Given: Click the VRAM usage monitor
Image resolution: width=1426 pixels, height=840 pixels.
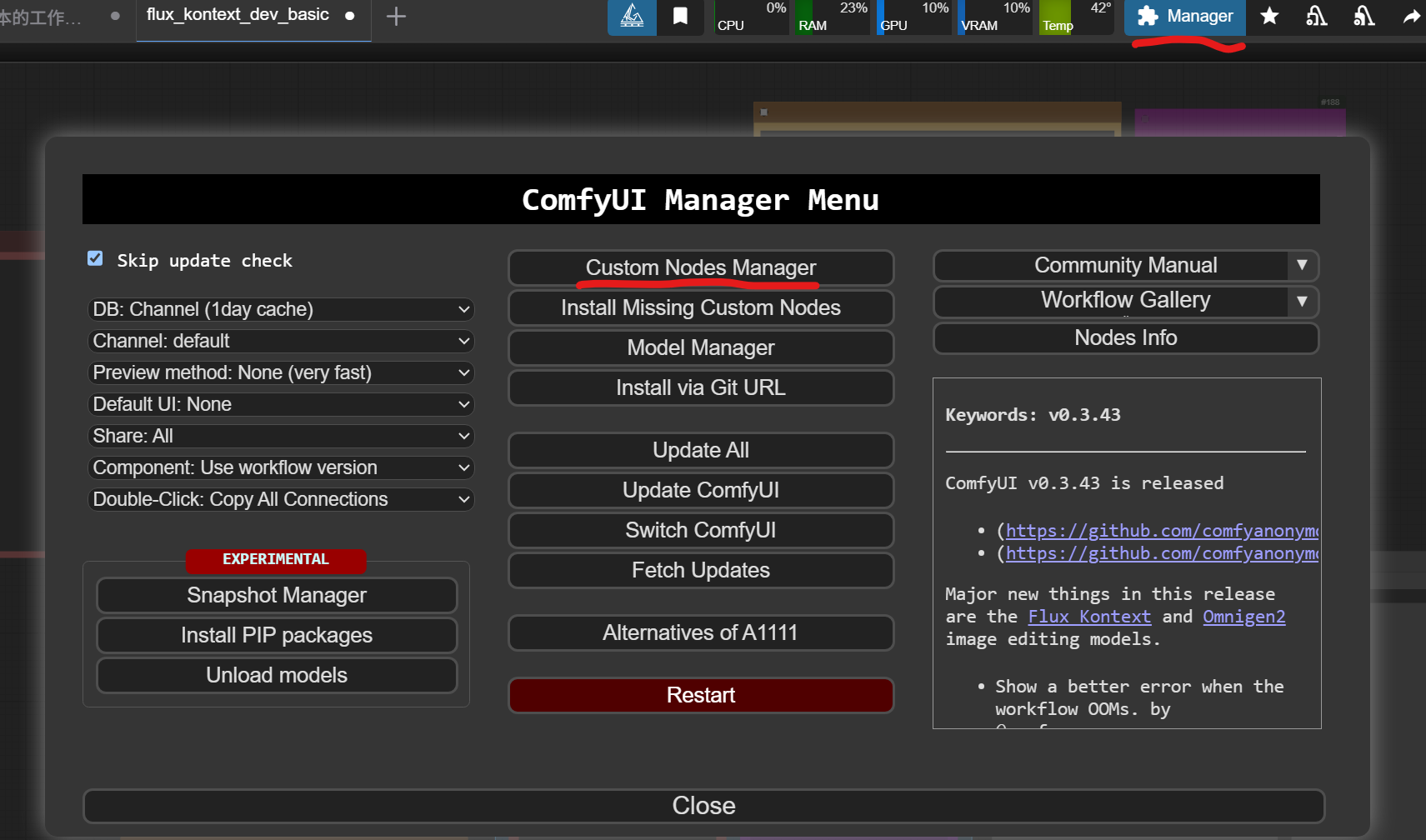Looking at the screenshot, I should [995, 17].
